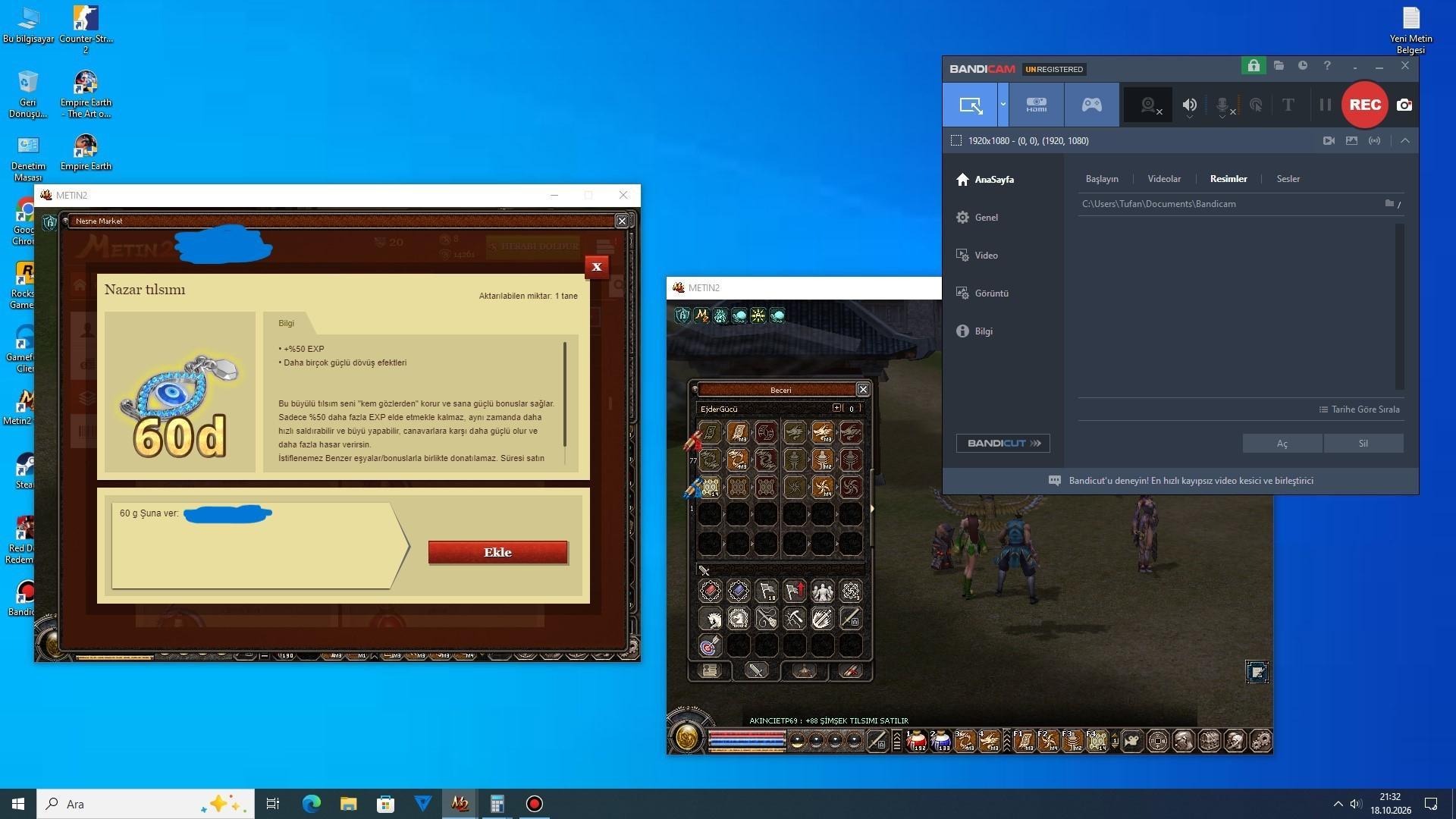Switch Bandicam to game recording mode

click(1091, 105)
